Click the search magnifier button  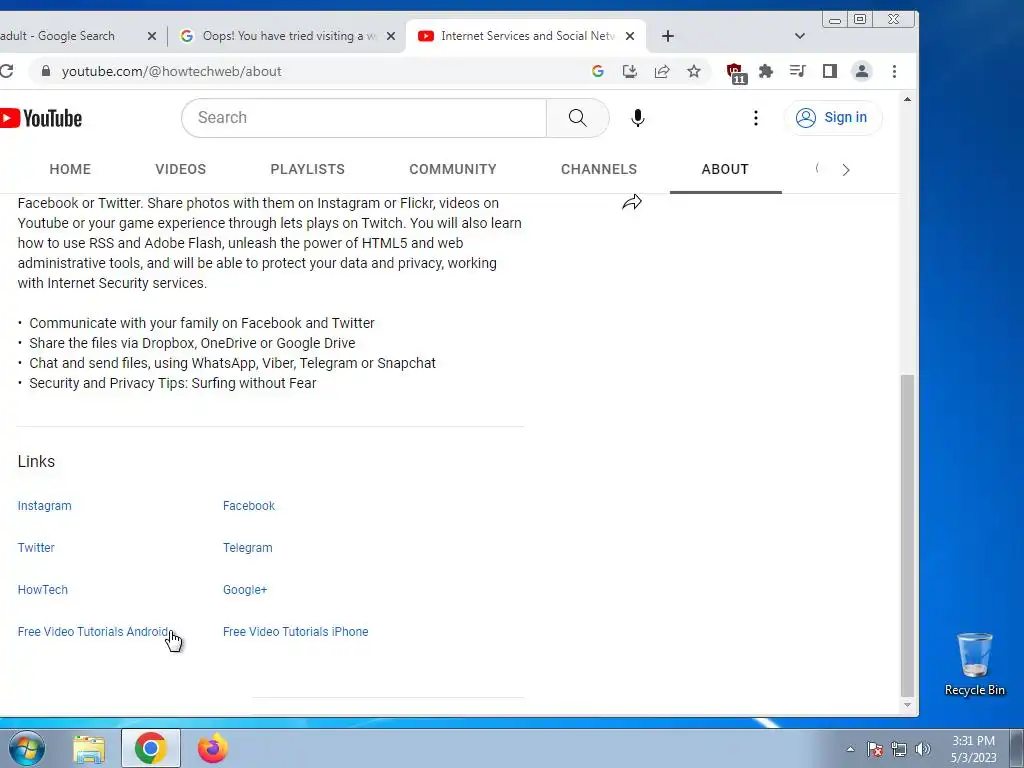tap(577, 118)
